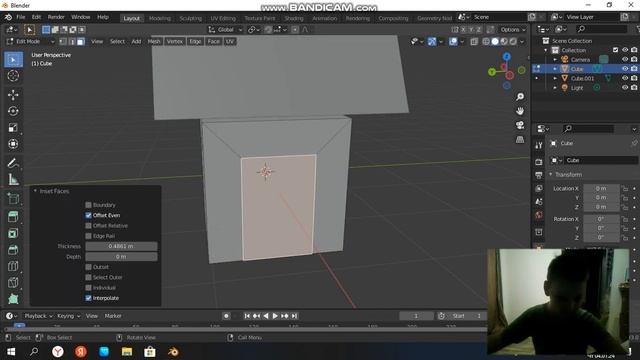Viewport: 640px width, 360px height.
Task: Select the Inset Faces tool
Action: (13, 233)
